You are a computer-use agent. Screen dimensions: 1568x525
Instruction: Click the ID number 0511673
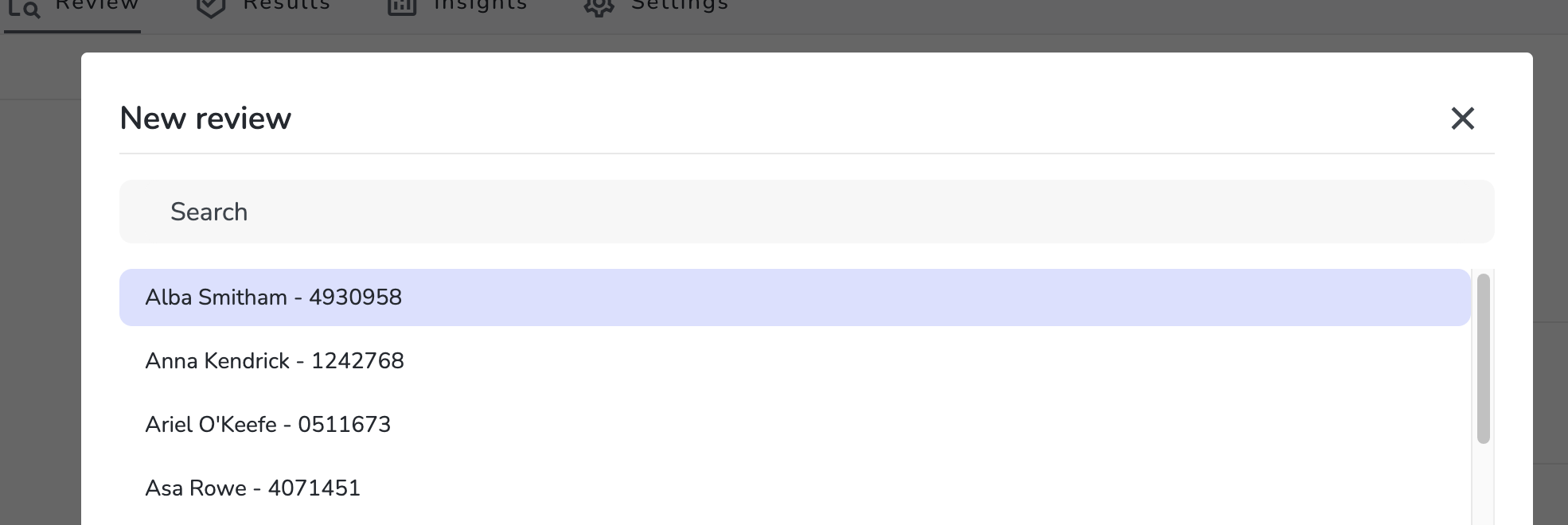(344, 425)
